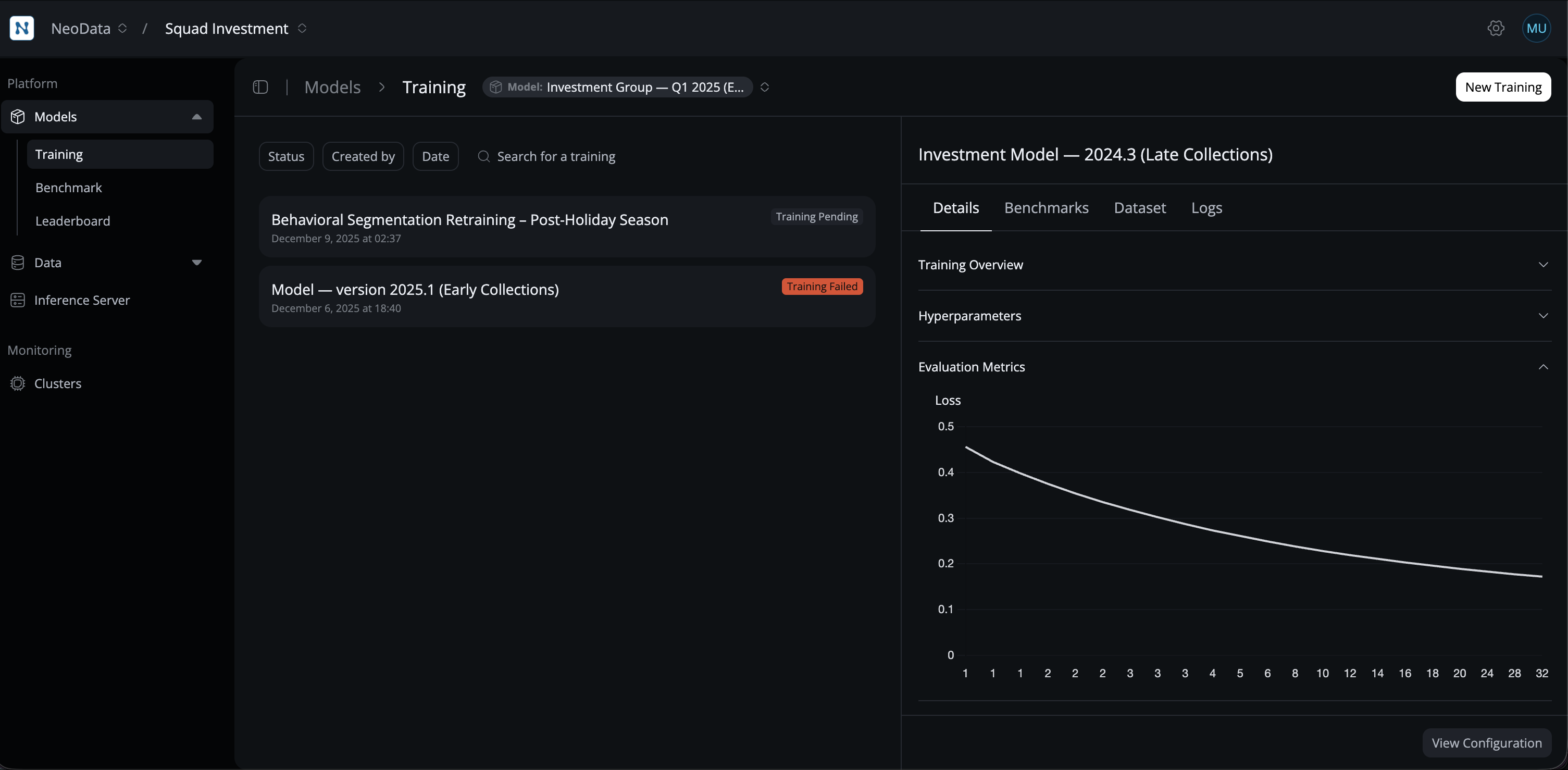Click the search magnifier icon
This screenshot has width=1568, height=770.
pyautogui.click(x=484, y=156)
